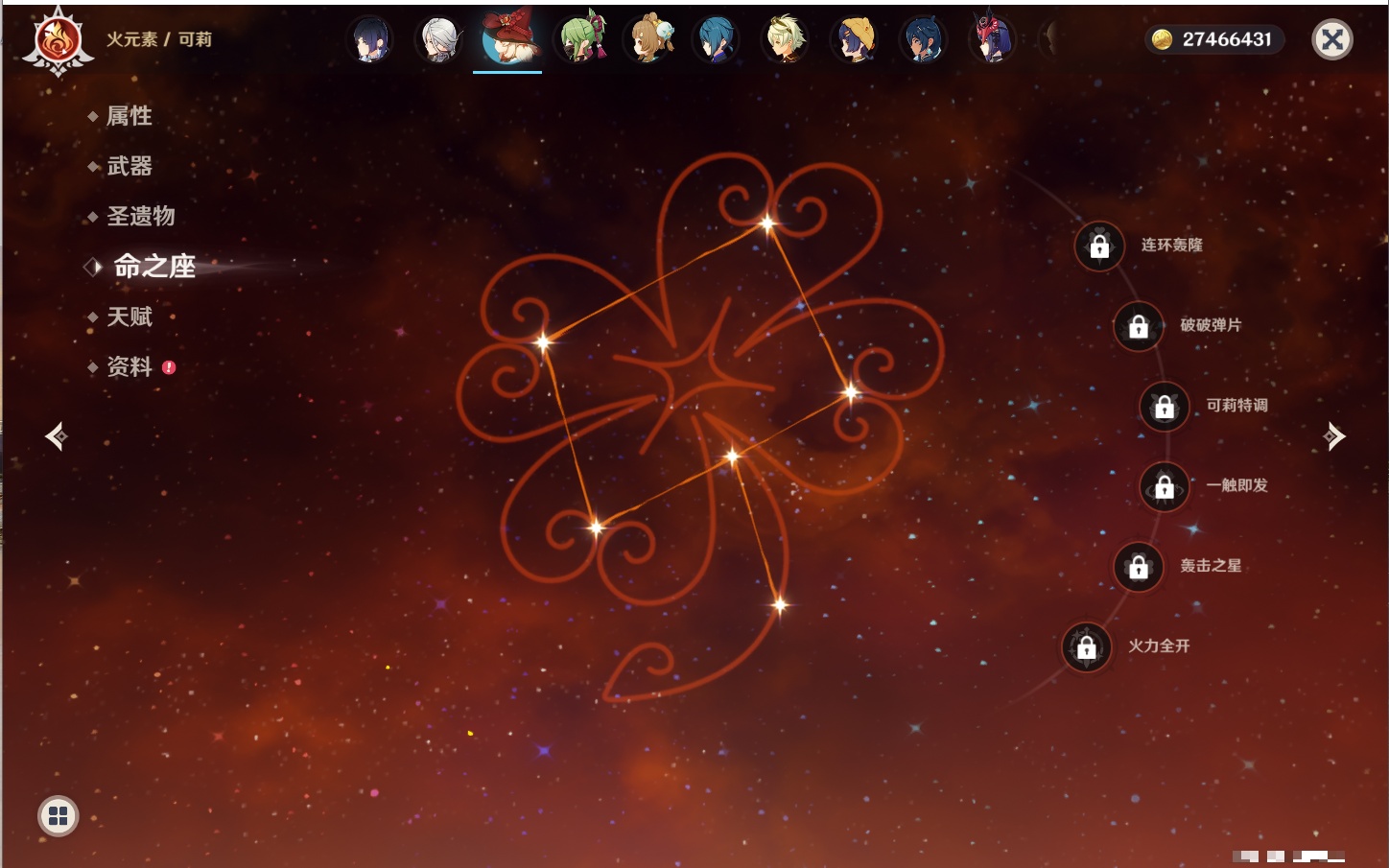
Task: Select the 命之座 constellation page
Action: pyautogui.click(x=154, y=266)
